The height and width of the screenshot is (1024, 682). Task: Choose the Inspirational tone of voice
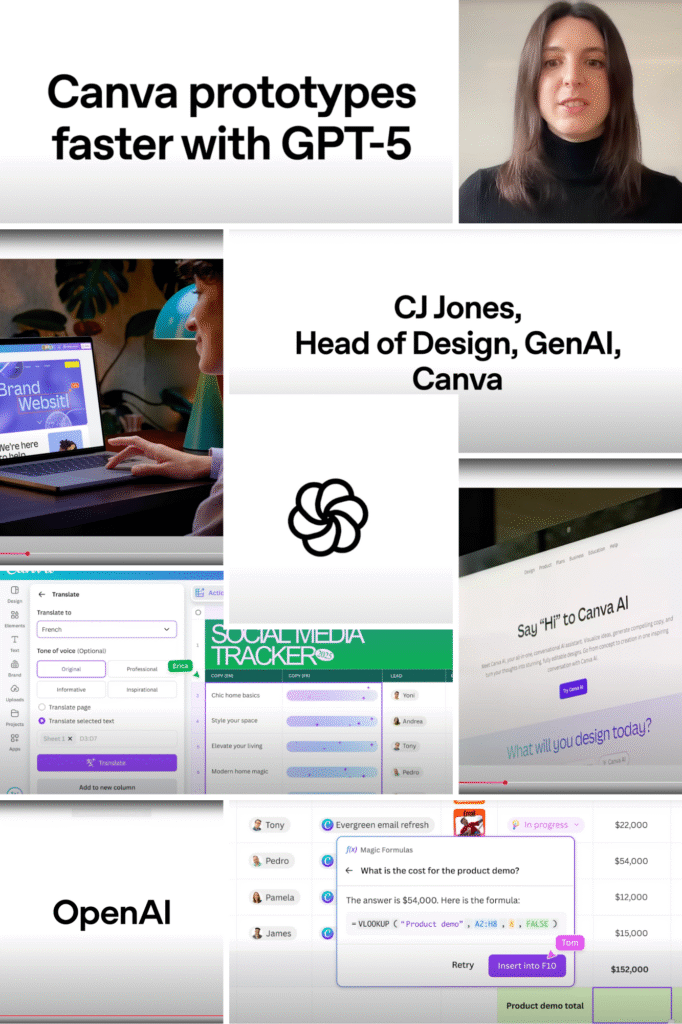click(x=142, y=690)
